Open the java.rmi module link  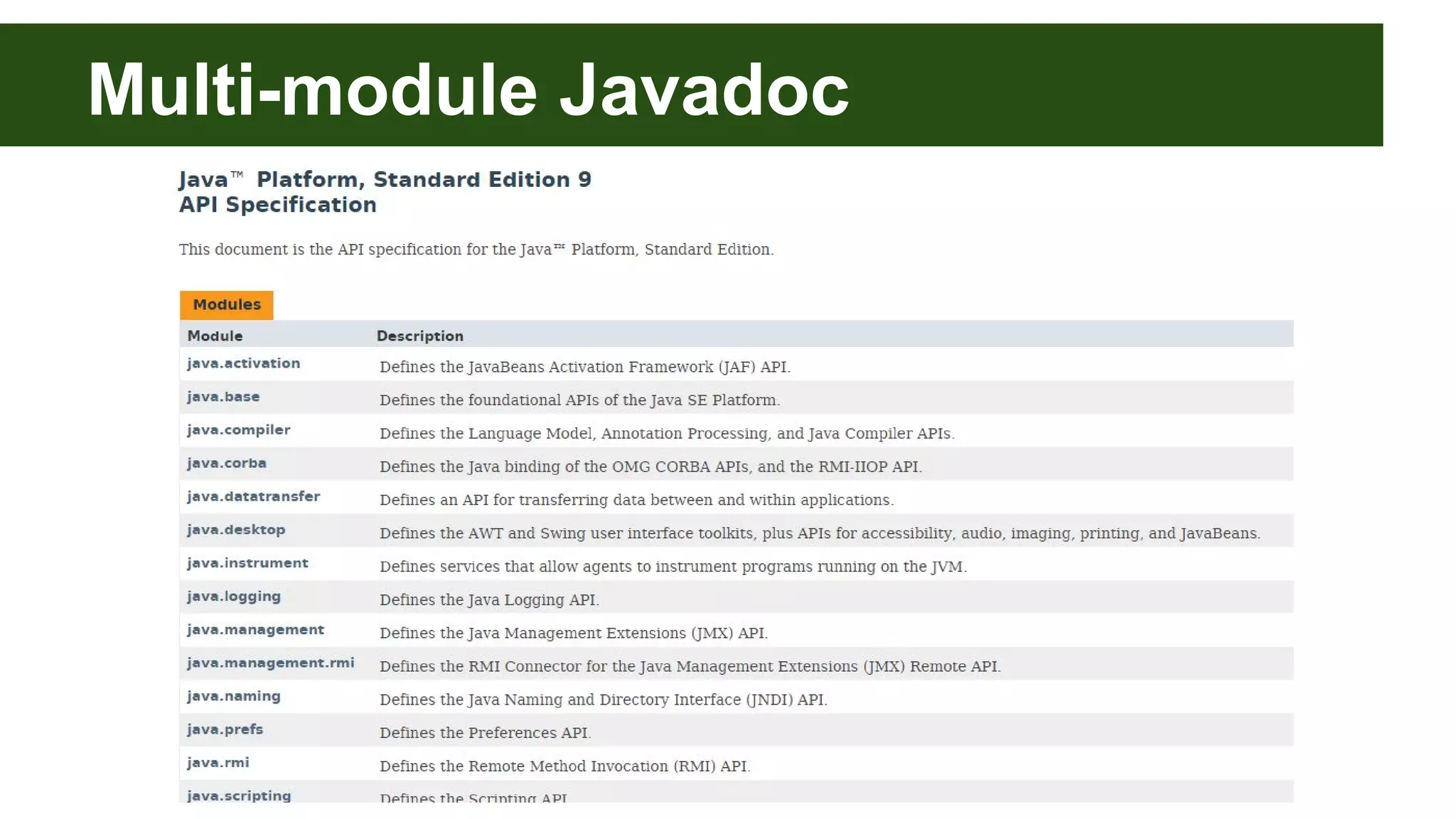[x=218, y=763]
